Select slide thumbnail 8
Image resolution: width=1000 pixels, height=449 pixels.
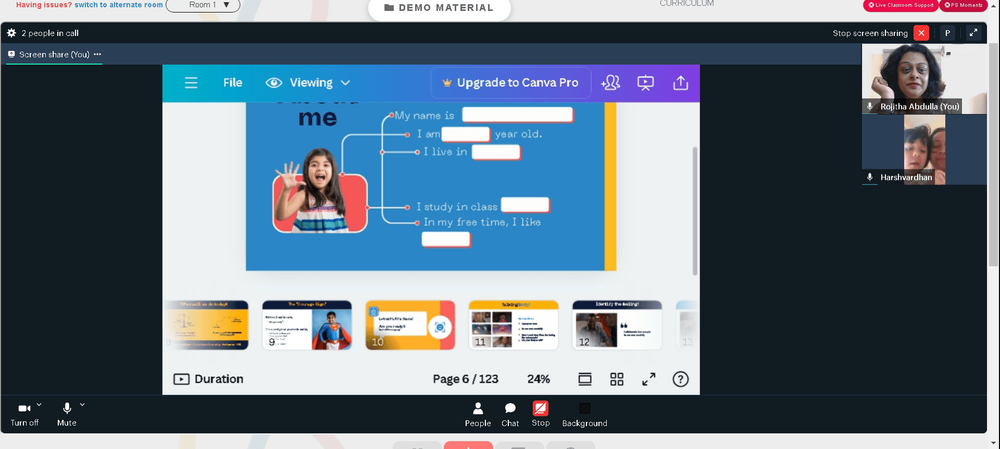(x=206, y=325)
